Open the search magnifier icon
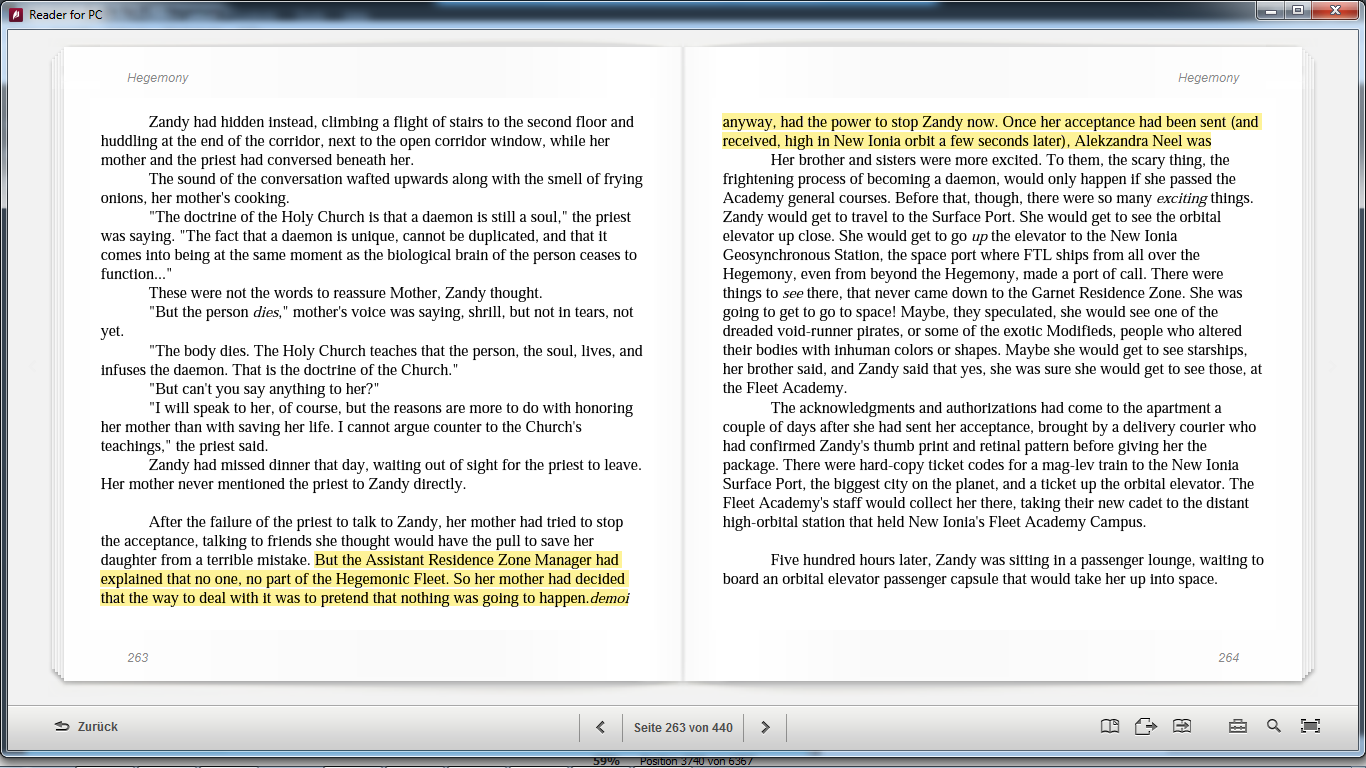1366x768 pixels. click(x=1273, y=726)
